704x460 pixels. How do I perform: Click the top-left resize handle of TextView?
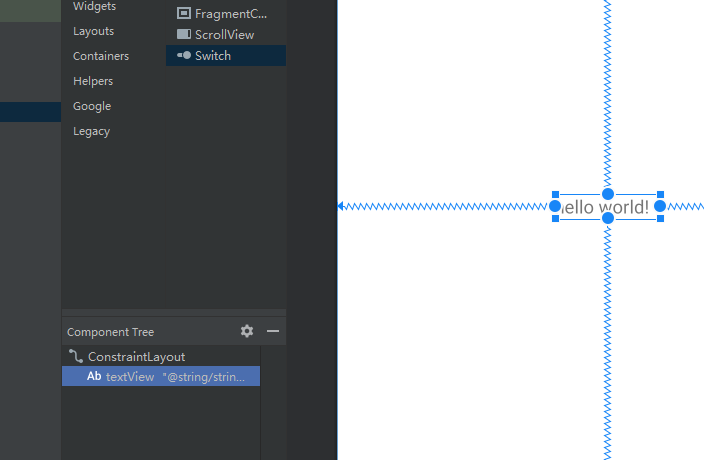(x=555, y=194)
